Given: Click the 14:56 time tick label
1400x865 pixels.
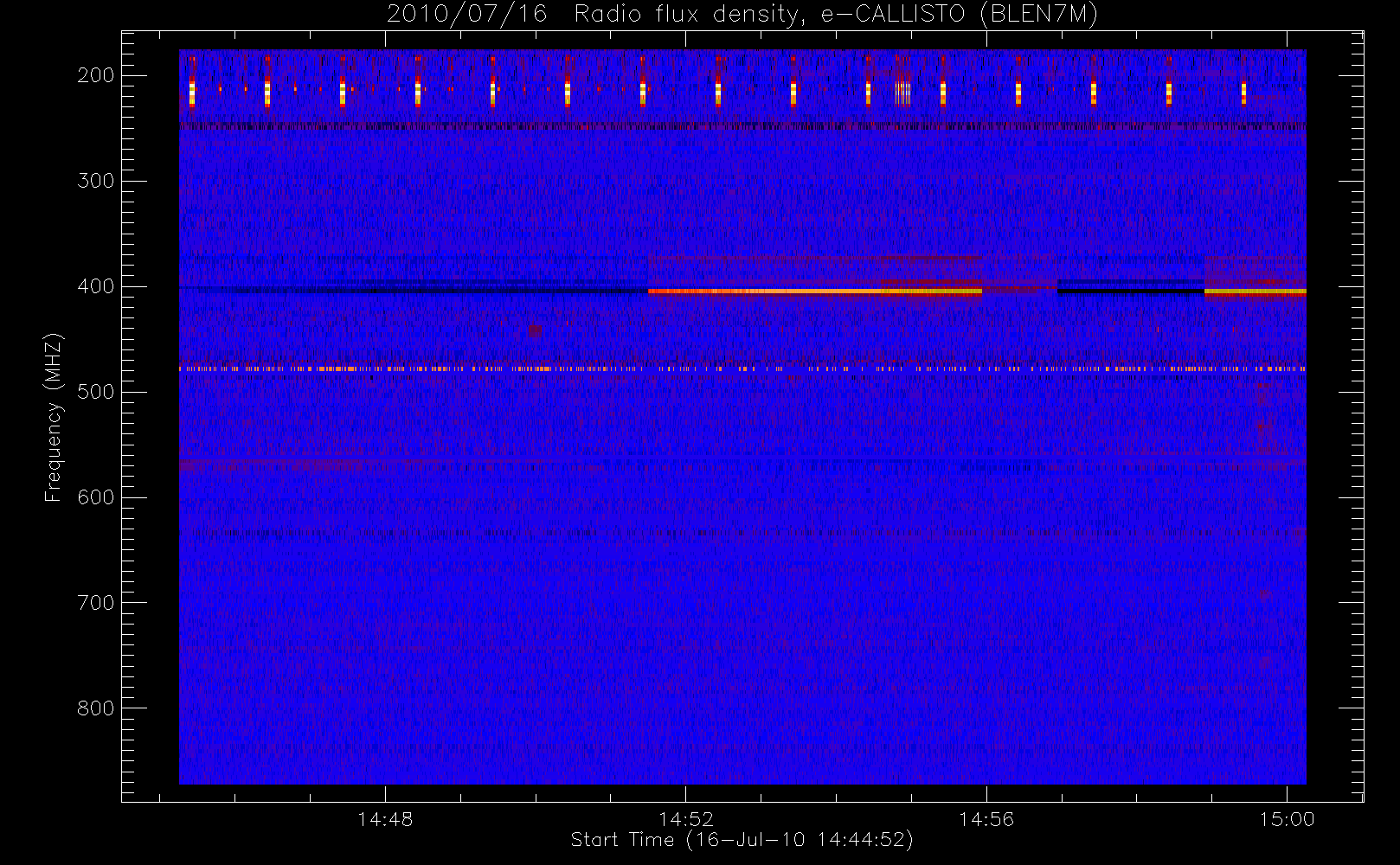Looking at the screenshot, I should [x=986, y=819].
